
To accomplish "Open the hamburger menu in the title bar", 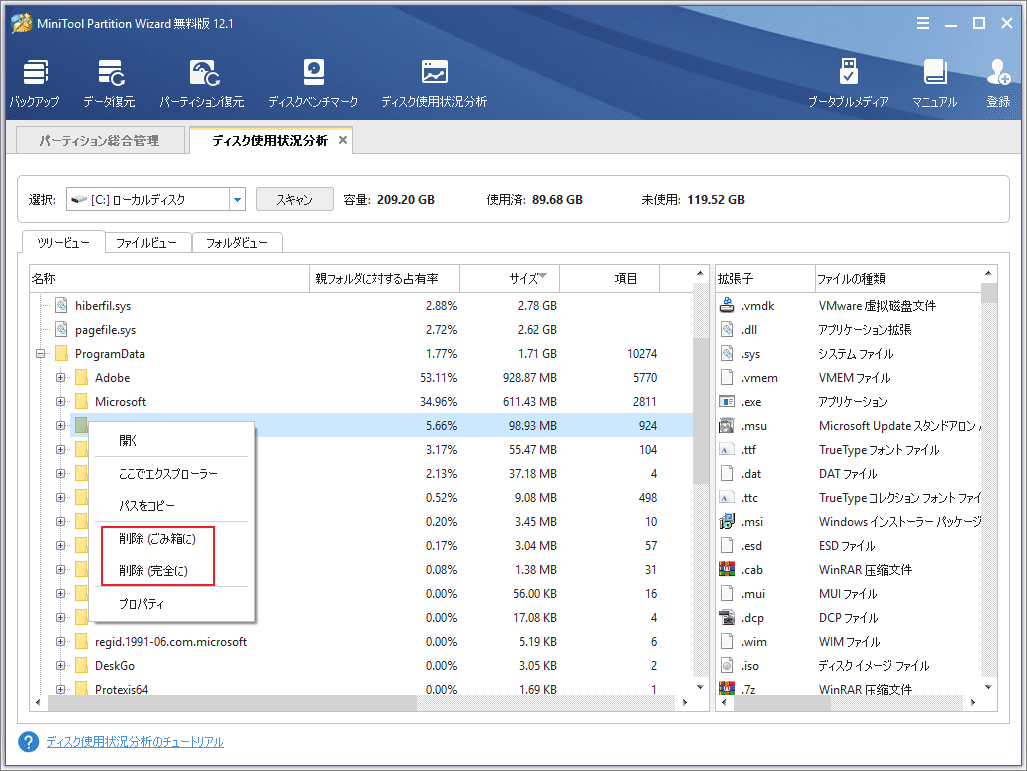I will point(923,24).
